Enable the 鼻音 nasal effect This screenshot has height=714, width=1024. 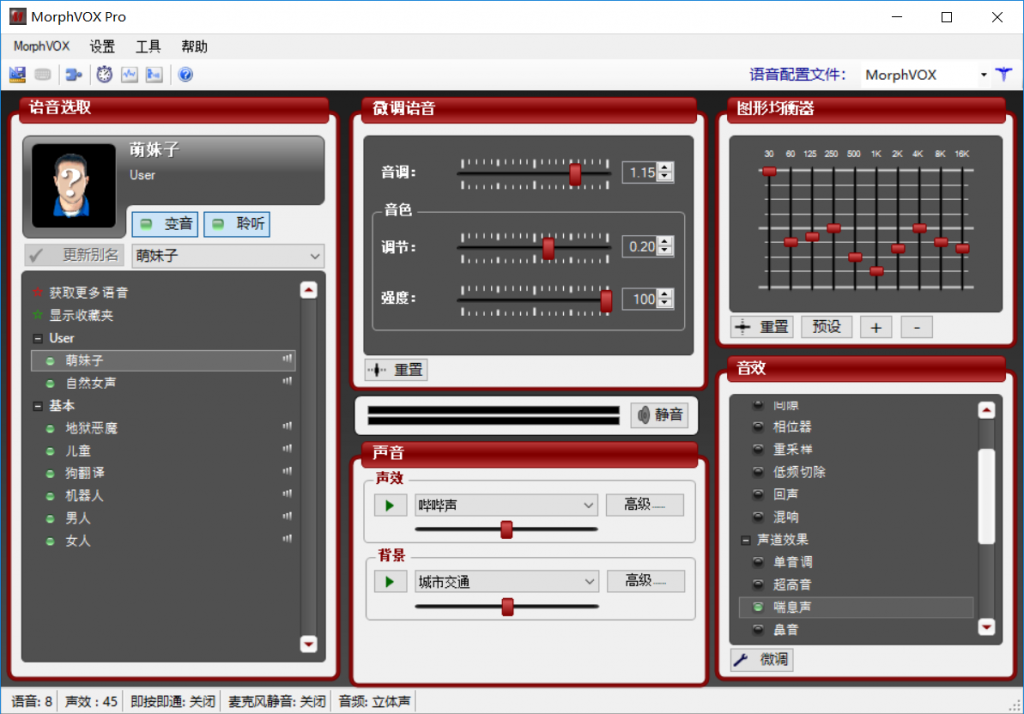pyautogui.click(x=758, y=630)
